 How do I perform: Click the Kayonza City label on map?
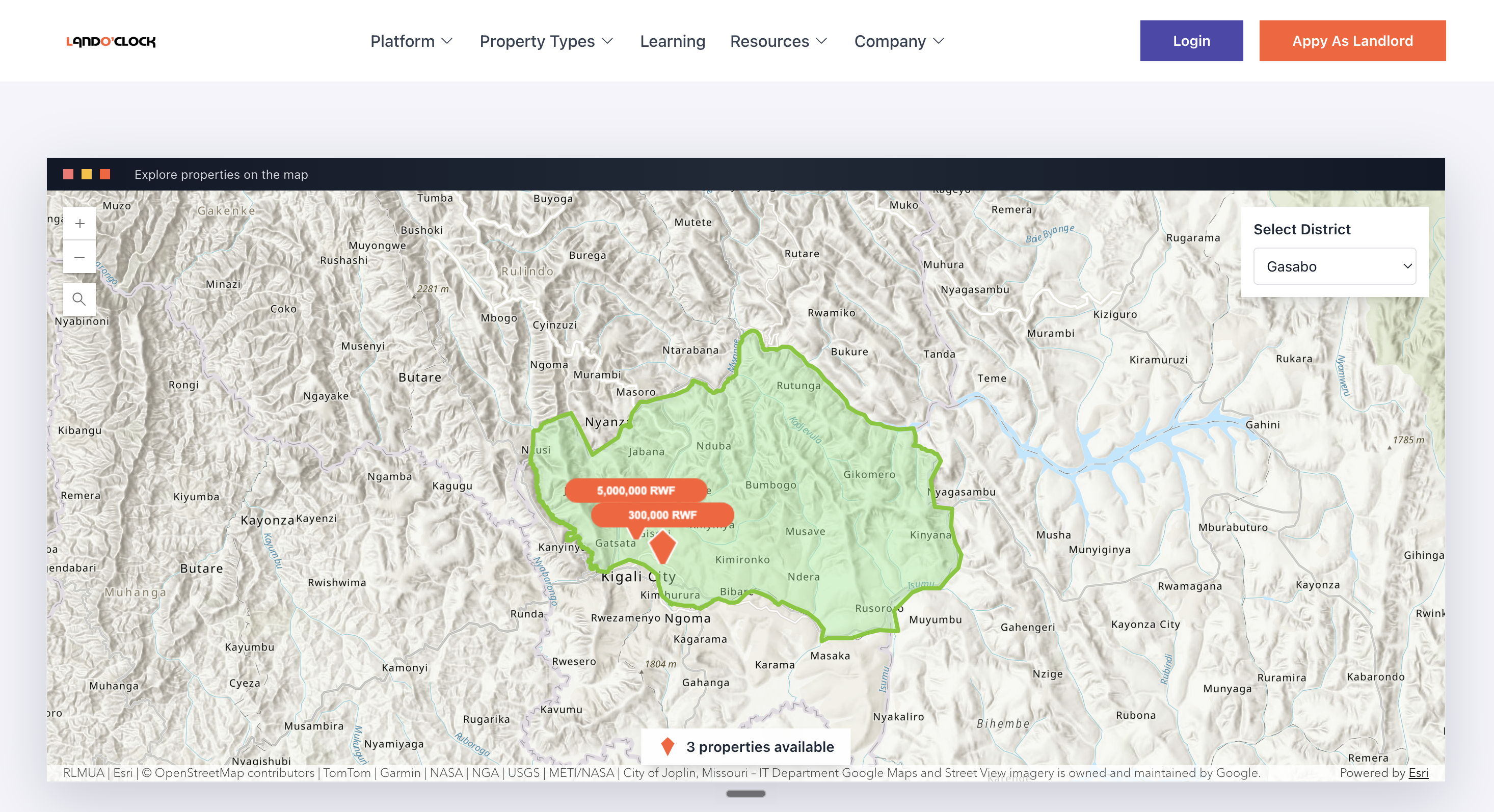point(1145,625)
